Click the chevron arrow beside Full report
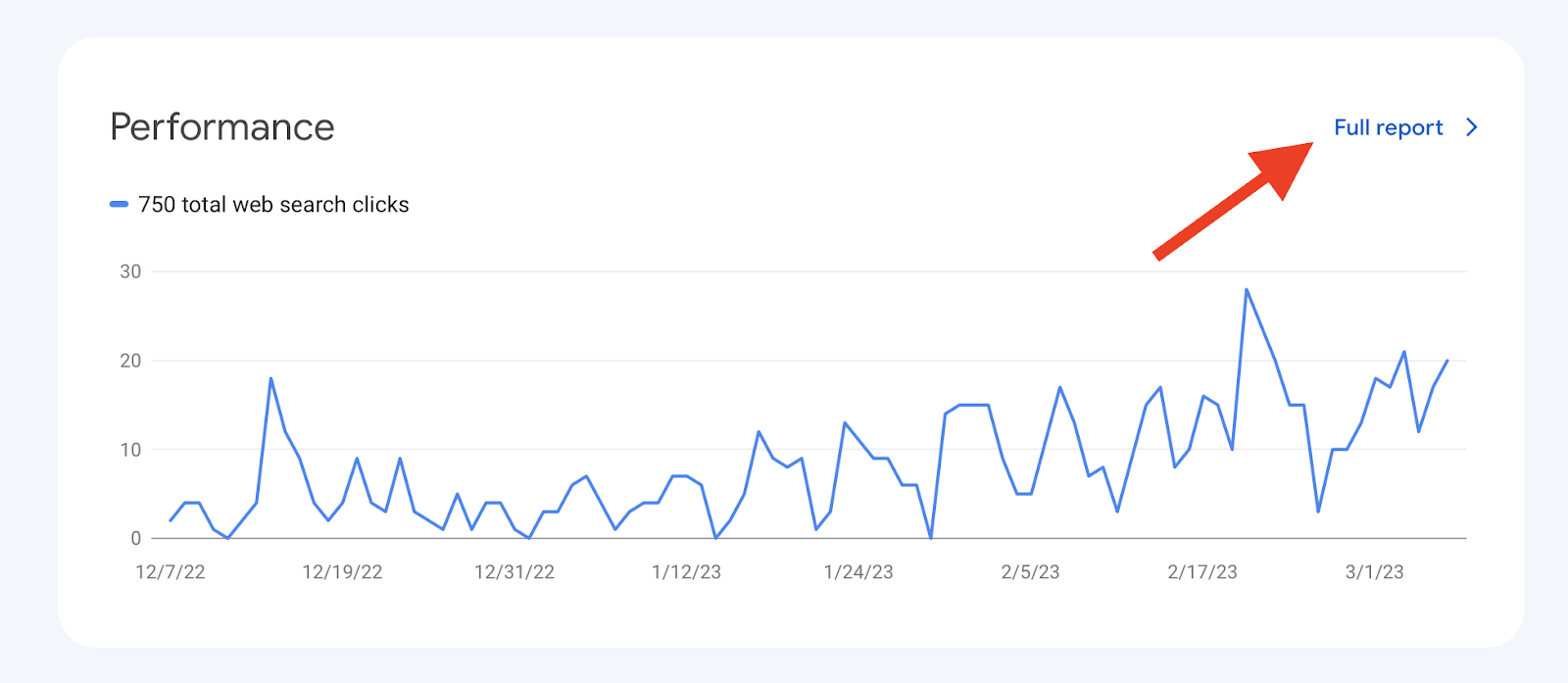1568x683 pixels. click(1471, 127)
